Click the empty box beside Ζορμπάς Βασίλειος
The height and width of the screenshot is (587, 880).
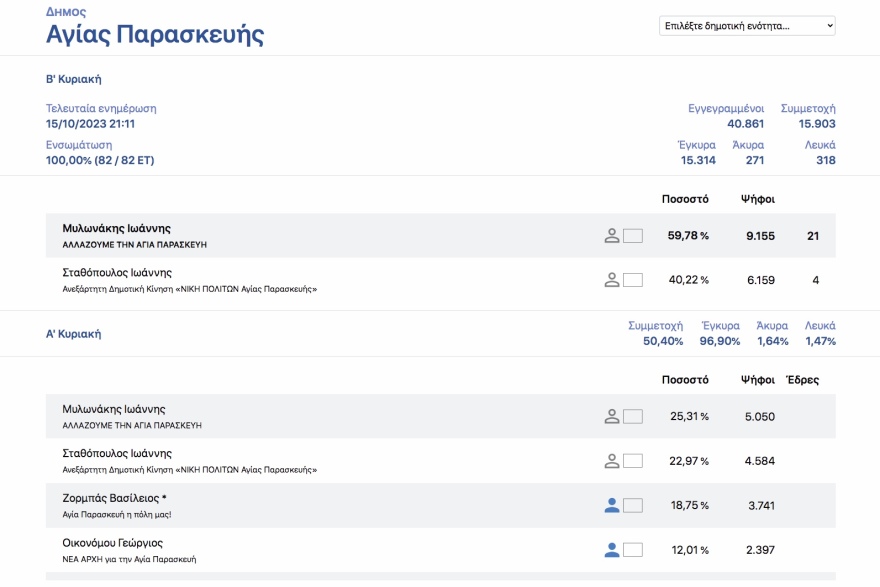click(633, 505)
